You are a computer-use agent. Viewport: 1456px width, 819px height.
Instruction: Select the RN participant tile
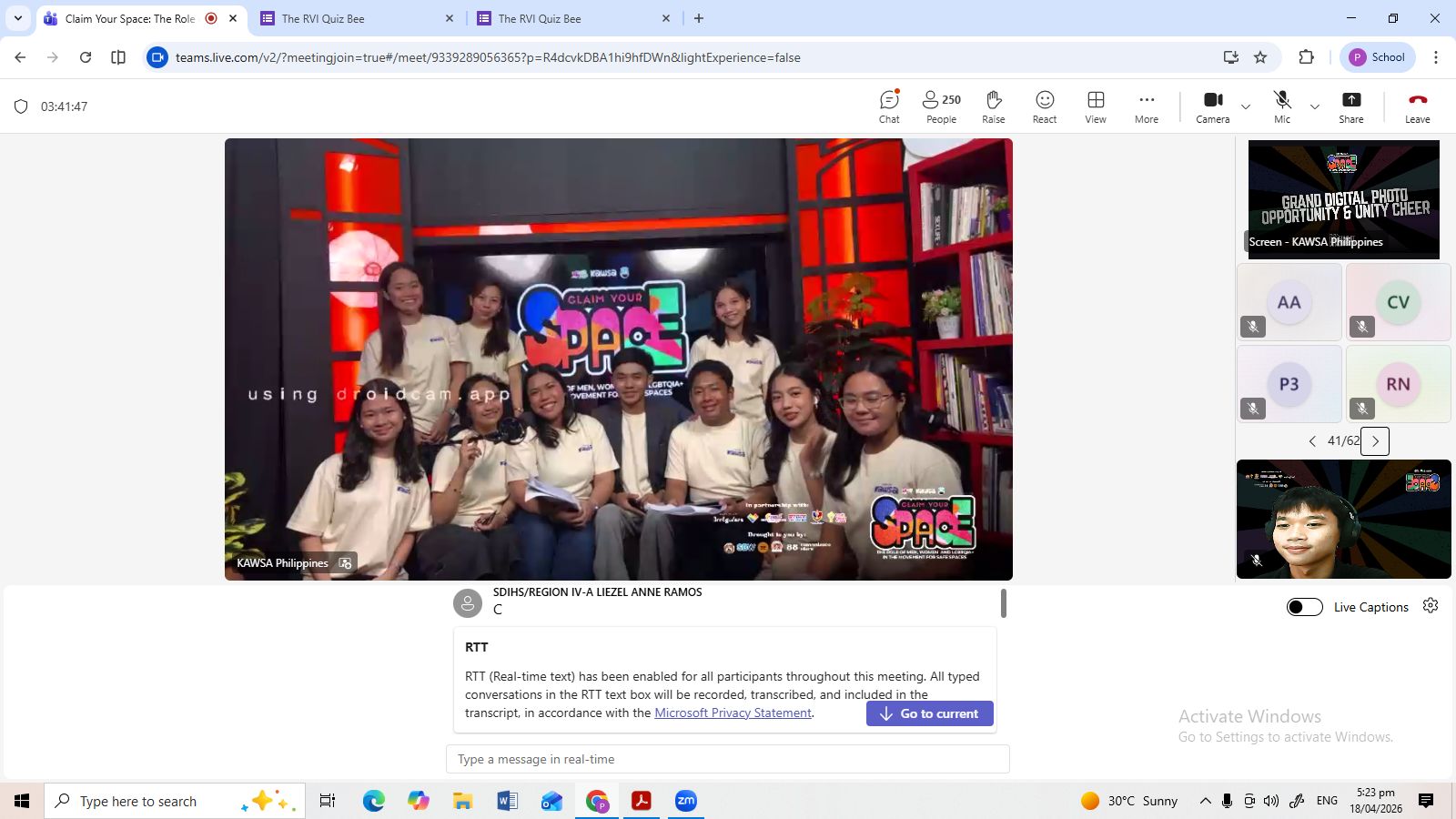click(1398, 384)
